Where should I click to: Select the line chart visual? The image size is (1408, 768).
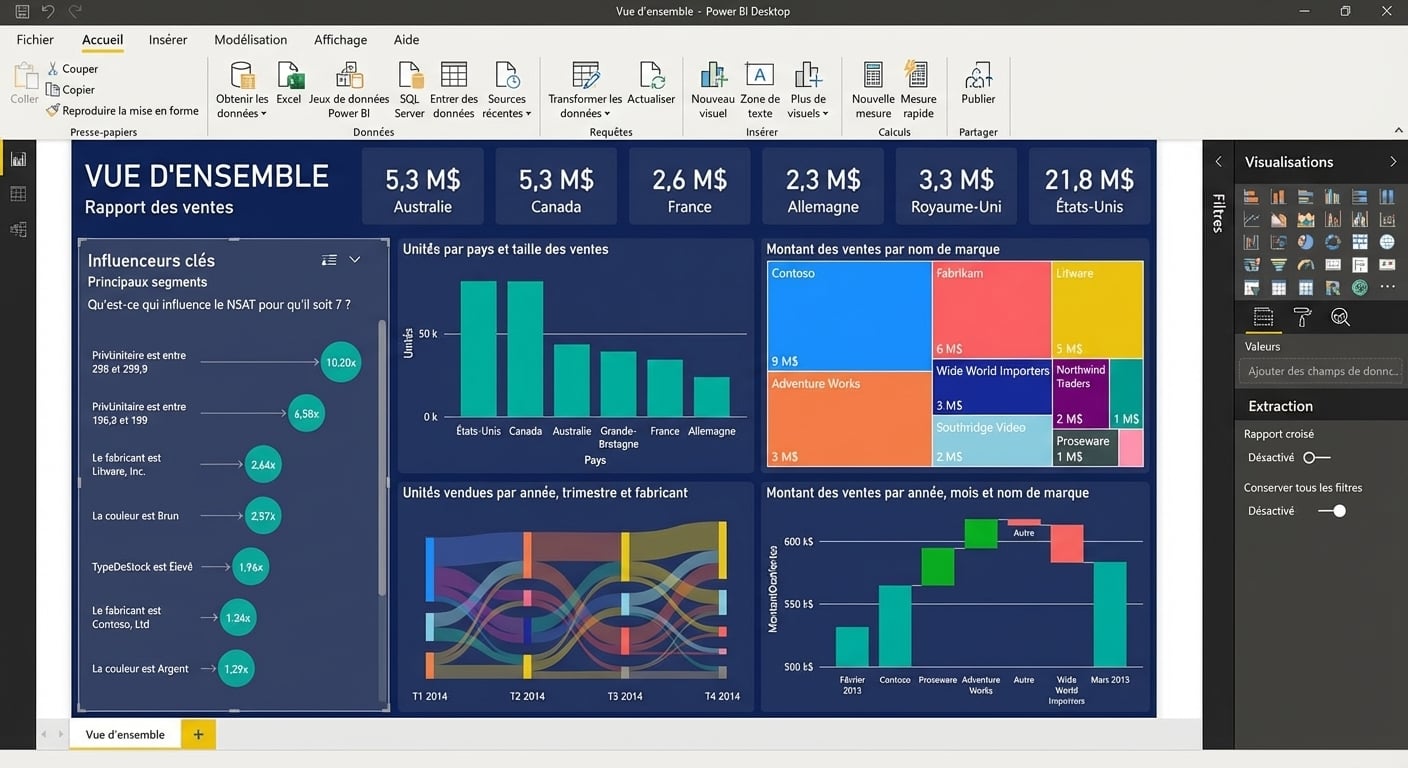[x=1252, y=219]
